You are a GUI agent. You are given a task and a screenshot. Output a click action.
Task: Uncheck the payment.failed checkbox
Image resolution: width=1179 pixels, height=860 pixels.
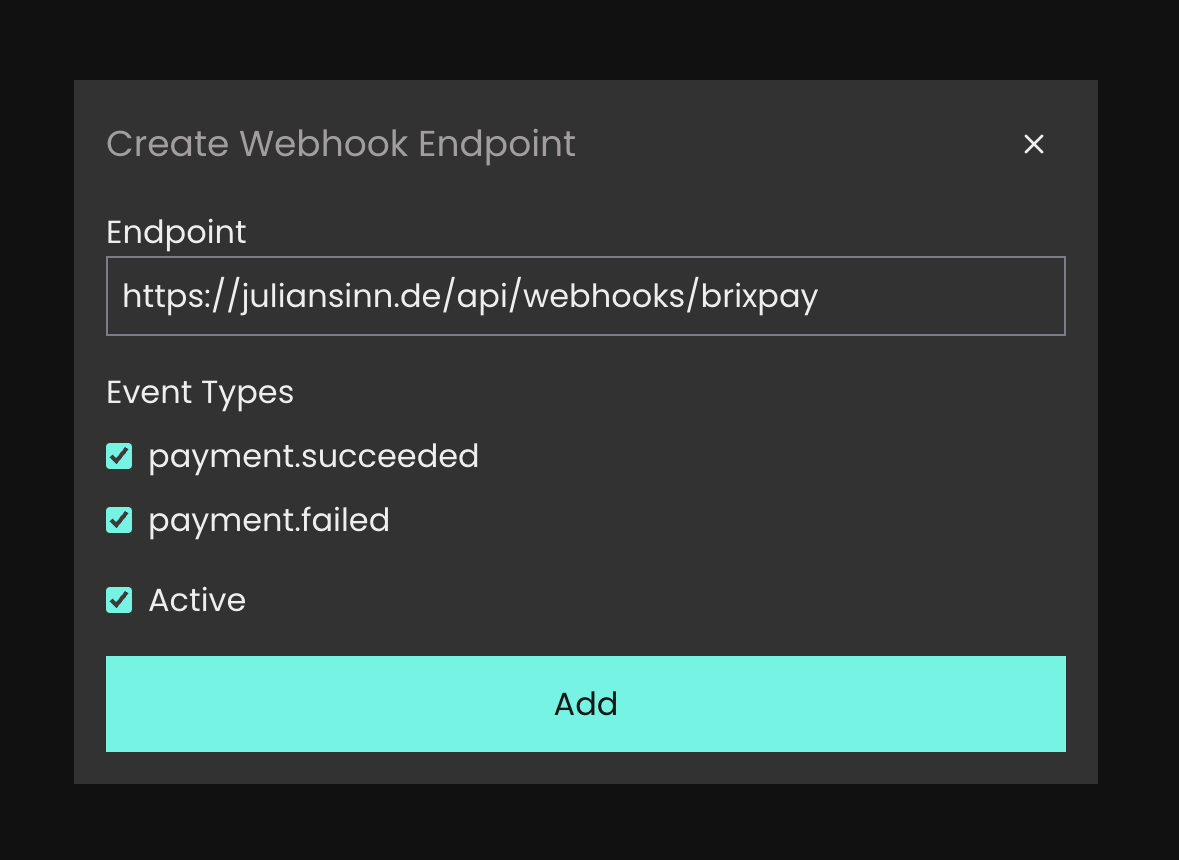[x=119, y=521]
